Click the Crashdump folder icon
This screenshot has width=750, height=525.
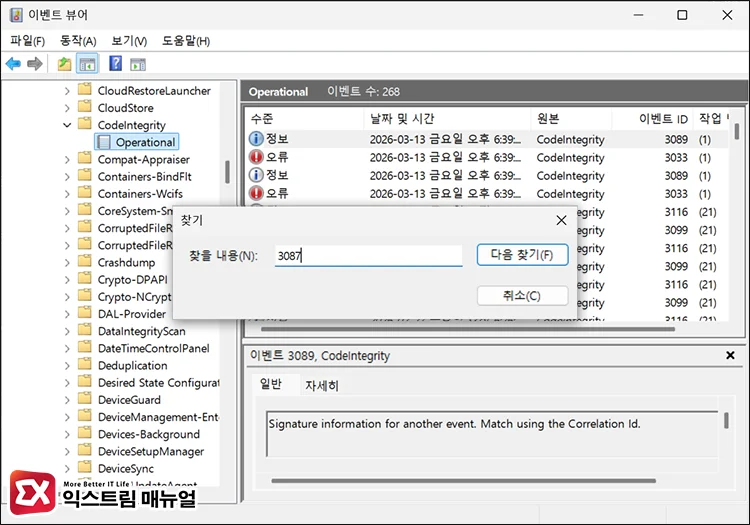coord(85,262)
